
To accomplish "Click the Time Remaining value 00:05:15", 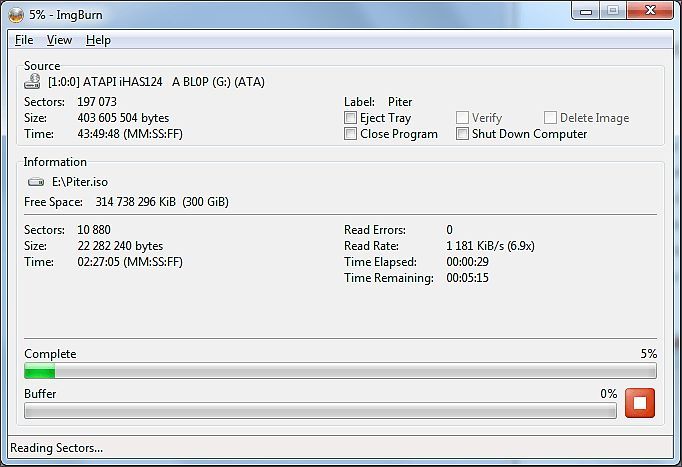I will [468, 278].
